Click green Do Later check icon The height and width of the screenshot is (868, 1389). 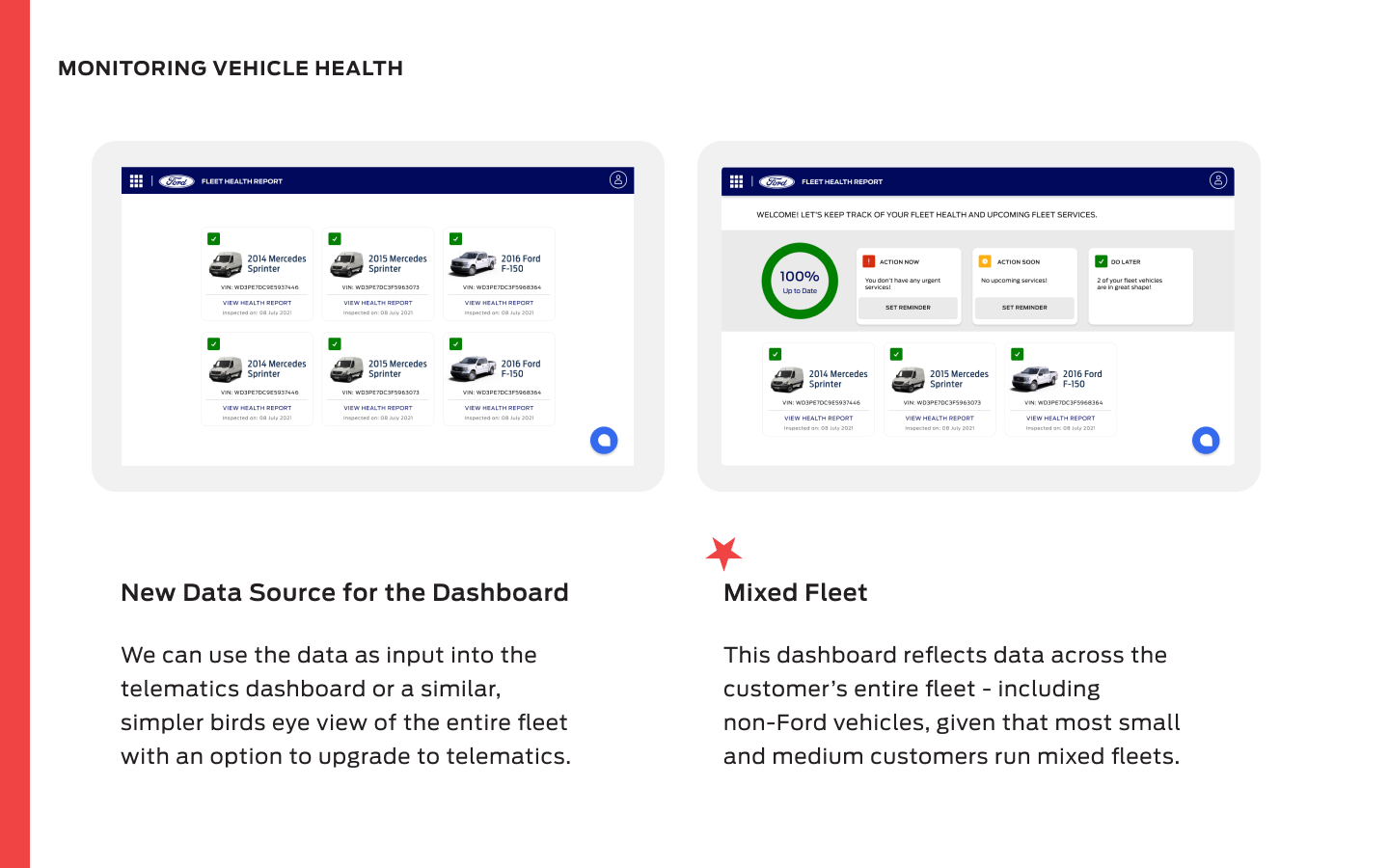tap(1101, 261)
